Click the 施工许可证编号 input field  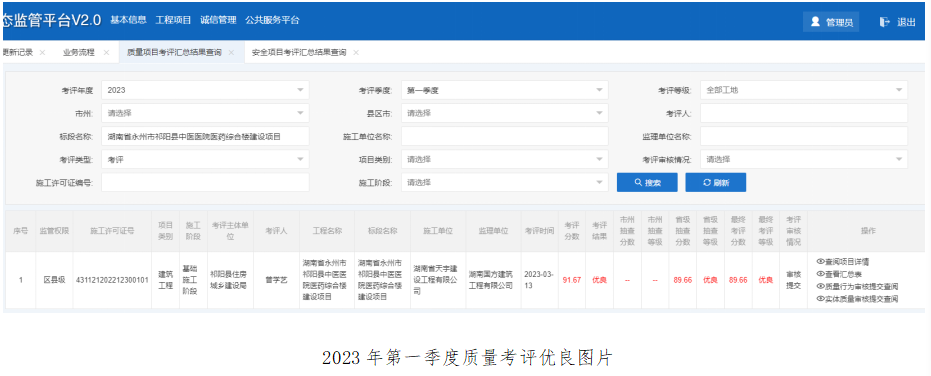pyautogui.click(x=205, y=182)
